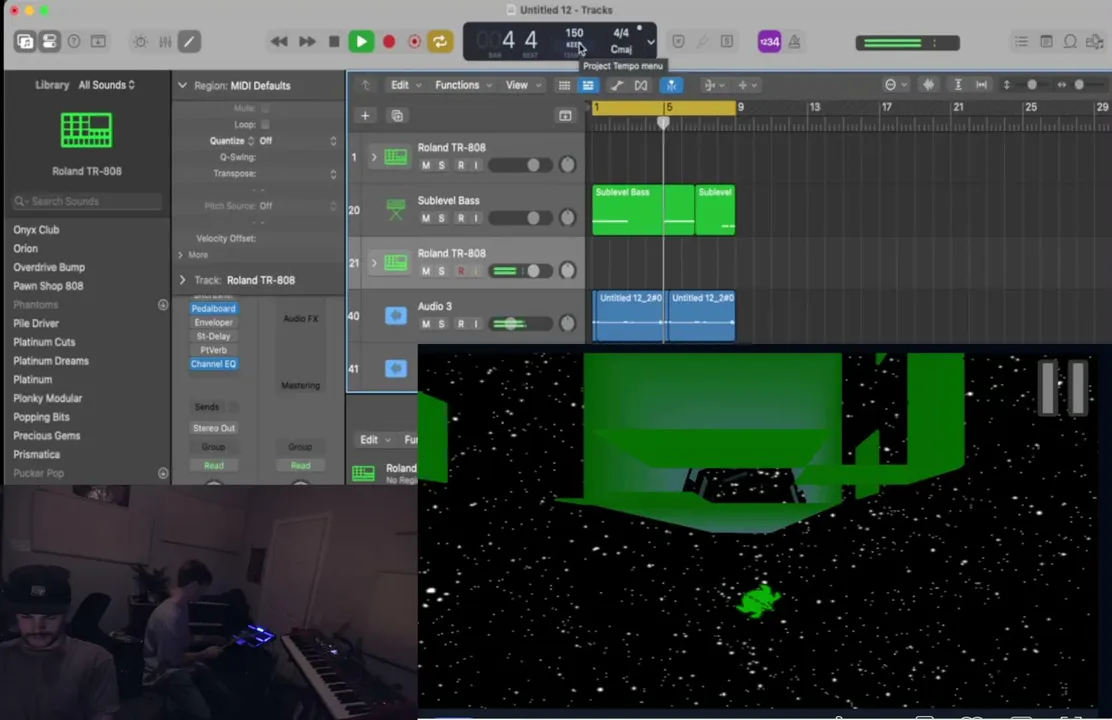
Task: Click the Capture Recording button
Action: [414, 41]
